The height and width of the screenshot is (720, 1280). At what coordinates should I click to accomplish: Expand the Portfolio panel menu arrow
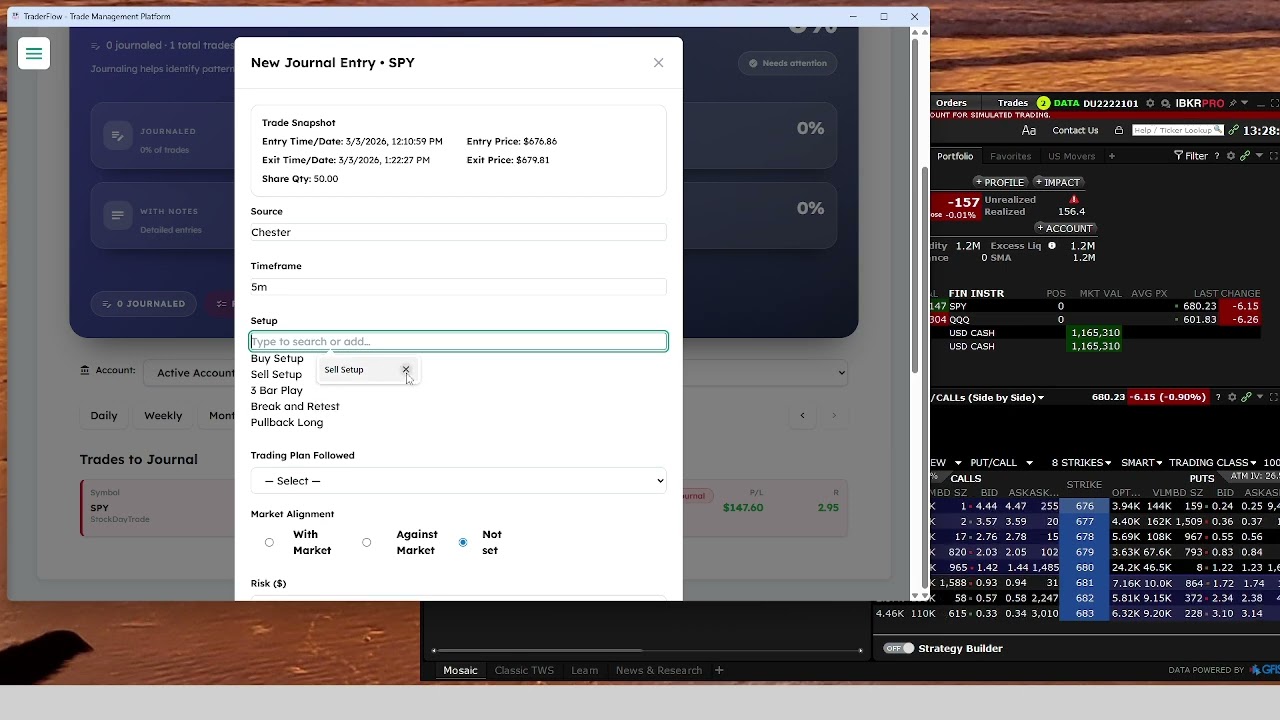(1259, 156)
